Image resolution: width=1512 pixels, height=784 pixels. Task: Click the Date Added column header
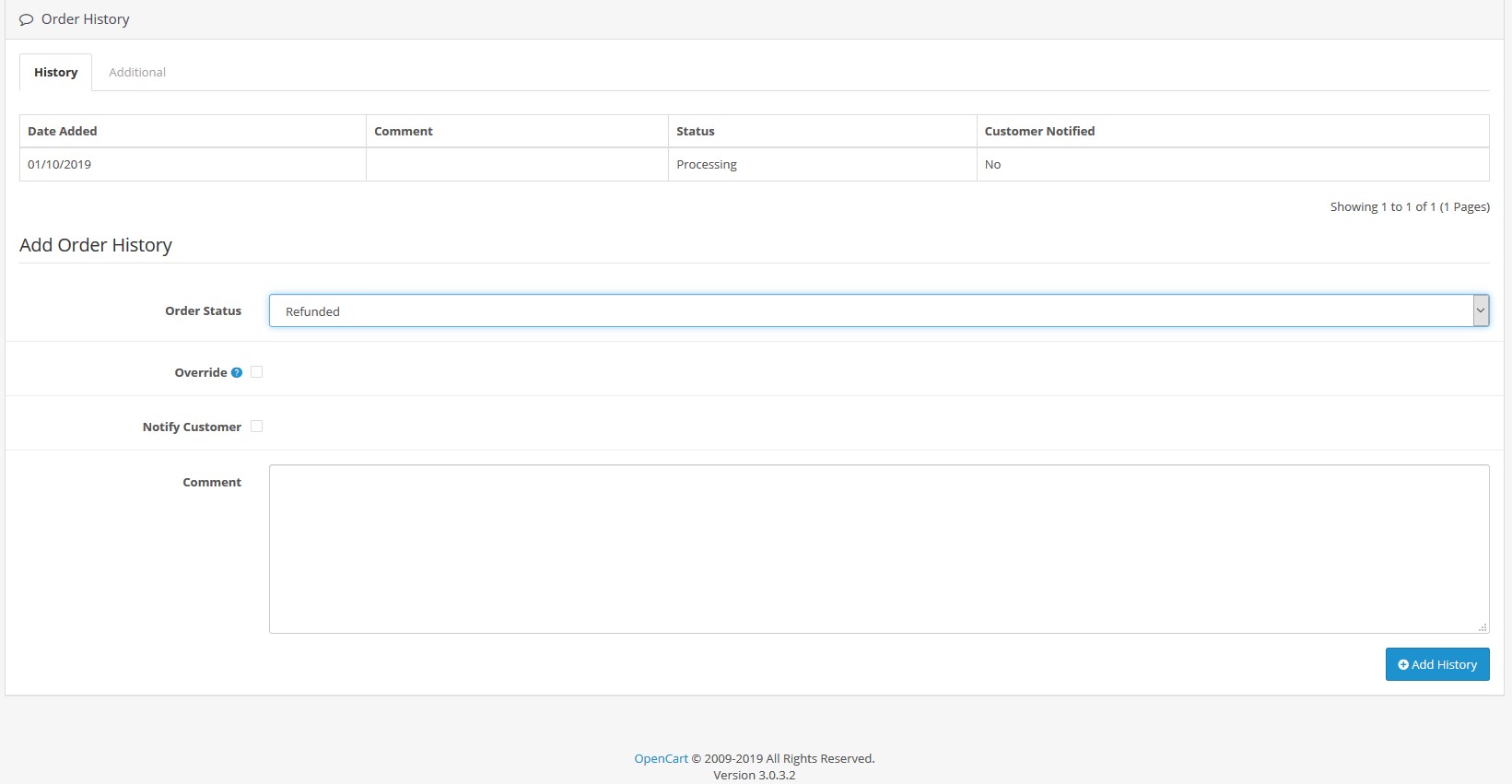[63, 132]
